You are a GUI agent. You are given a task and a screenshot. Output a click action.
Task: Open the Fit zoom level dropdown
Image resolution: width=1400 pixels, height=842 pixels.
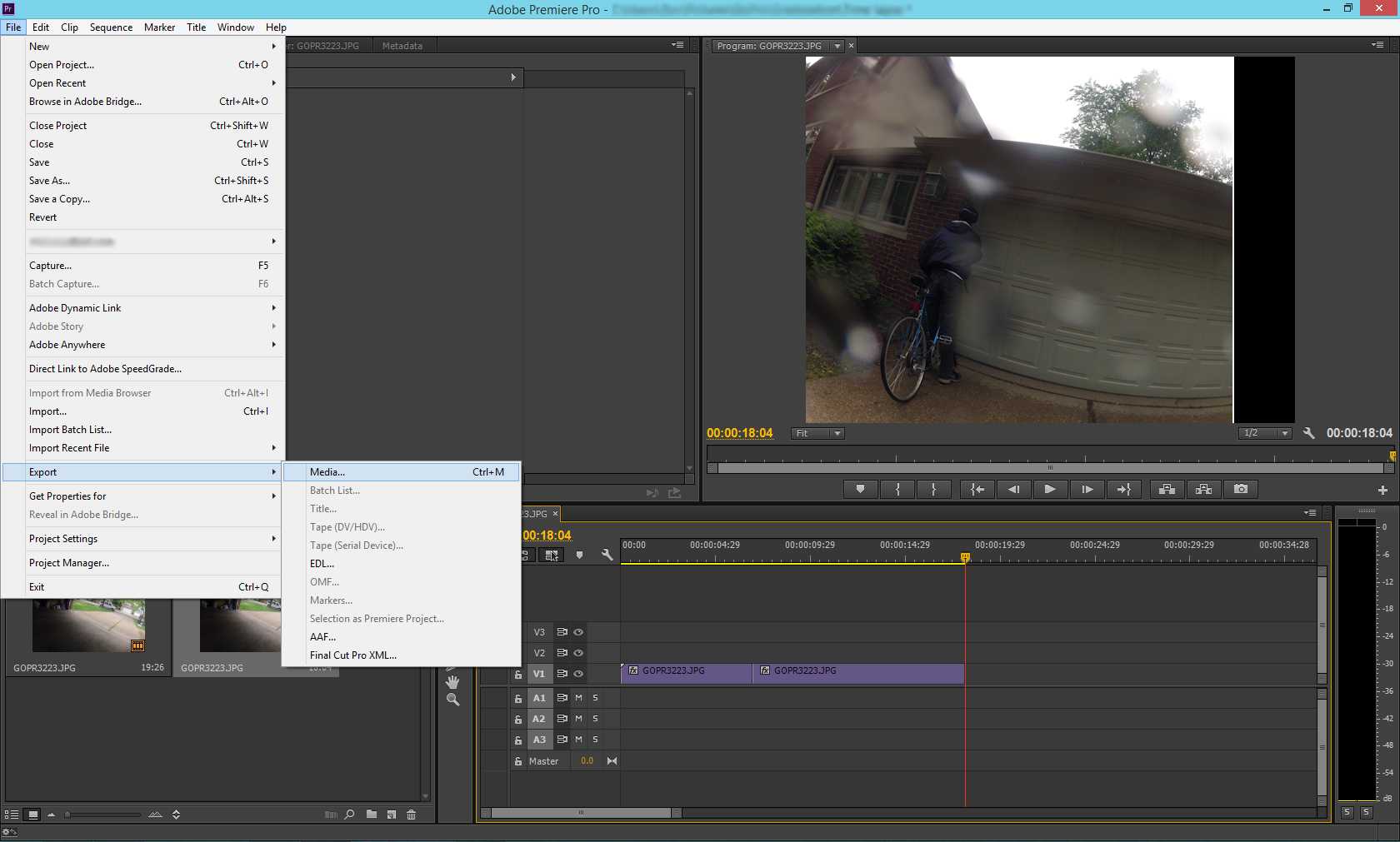click(x=817, y=433)
